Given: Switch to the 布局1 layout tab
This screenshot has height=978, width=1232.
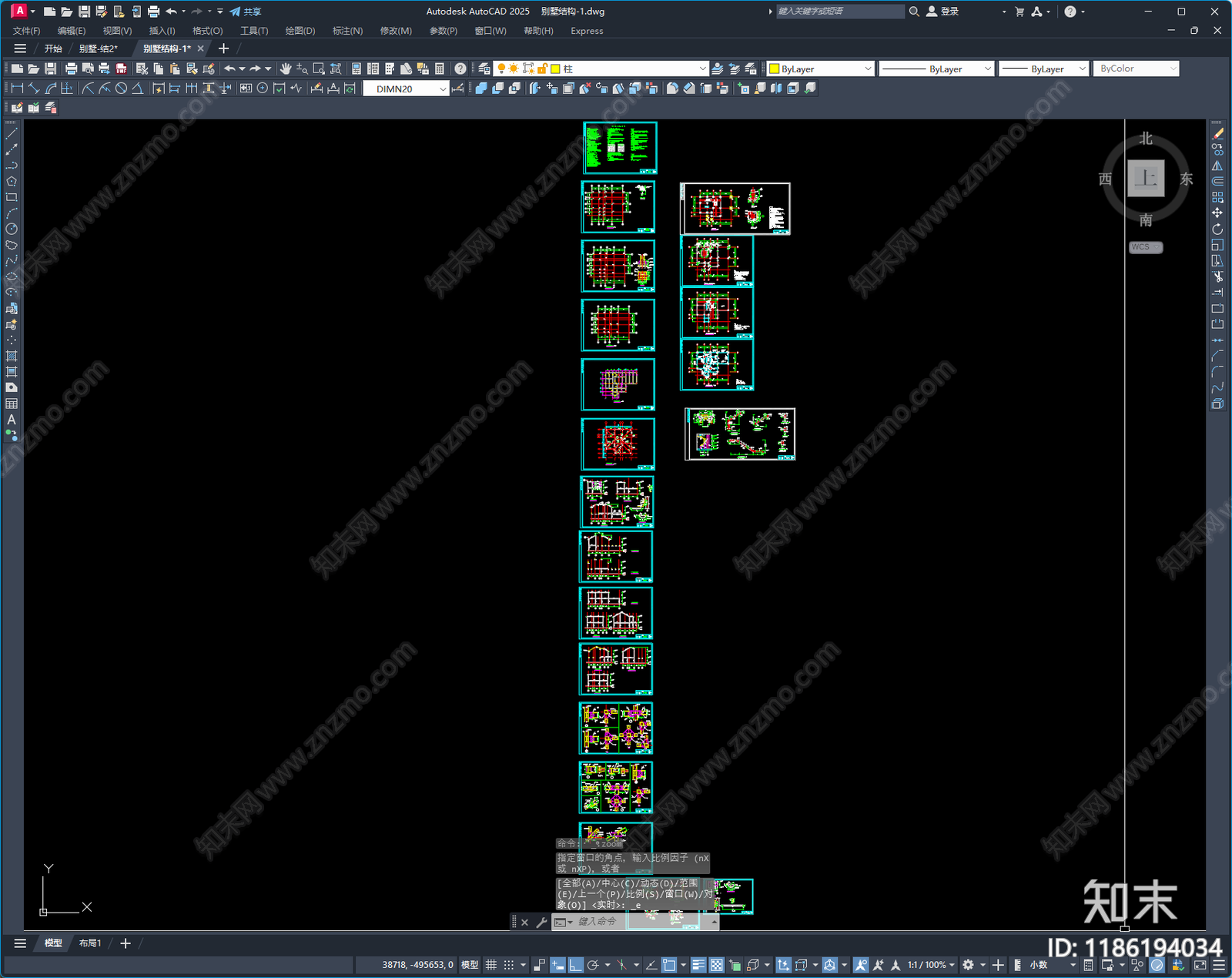Looking at the screenshot, I should (x=90, y=943).
